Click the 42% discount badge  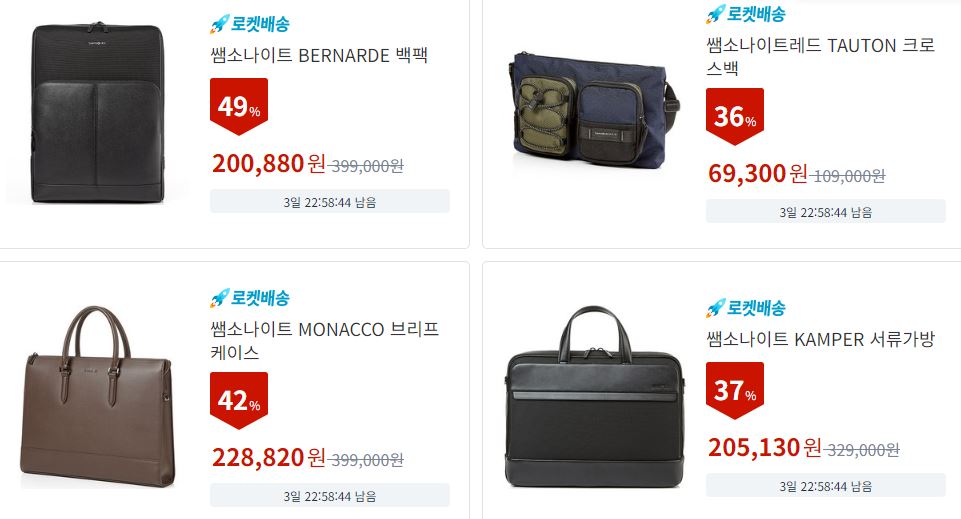click(239, 400)
